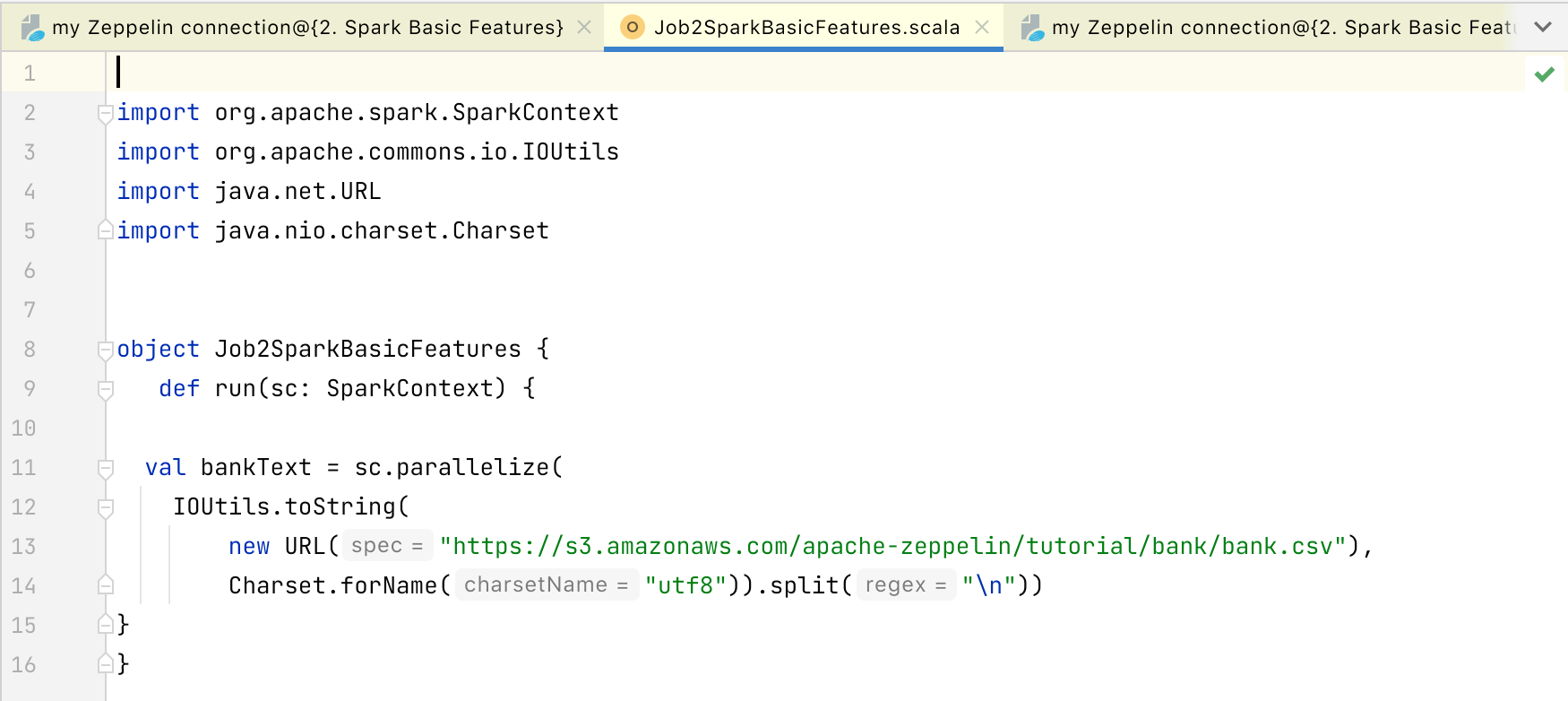
Task: Click the Scala object icon on the tab
Action: point(632,28)
